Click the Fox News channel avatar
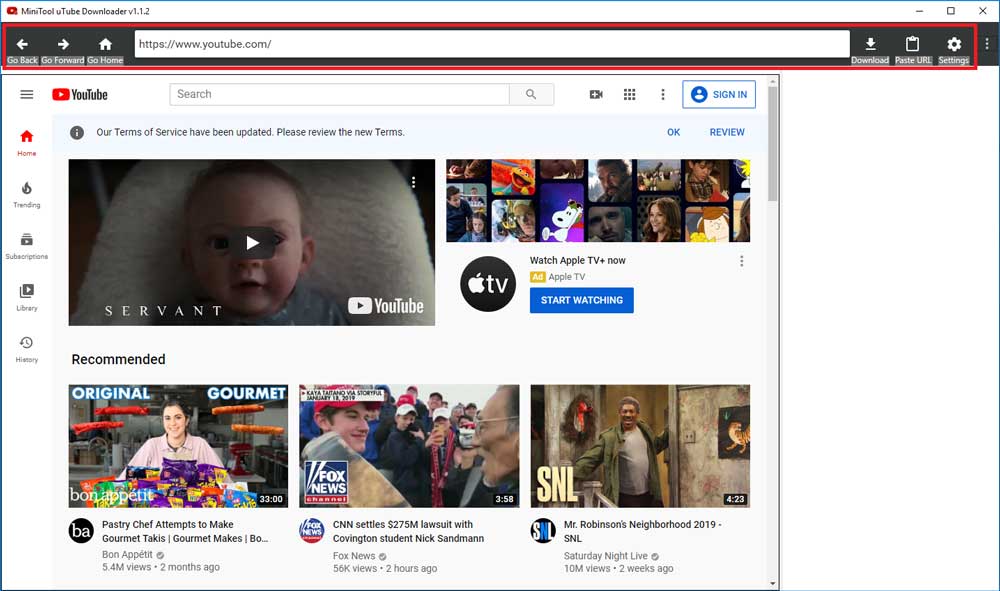This screenshot has width=1000, height=591. [x=312, y=530]
